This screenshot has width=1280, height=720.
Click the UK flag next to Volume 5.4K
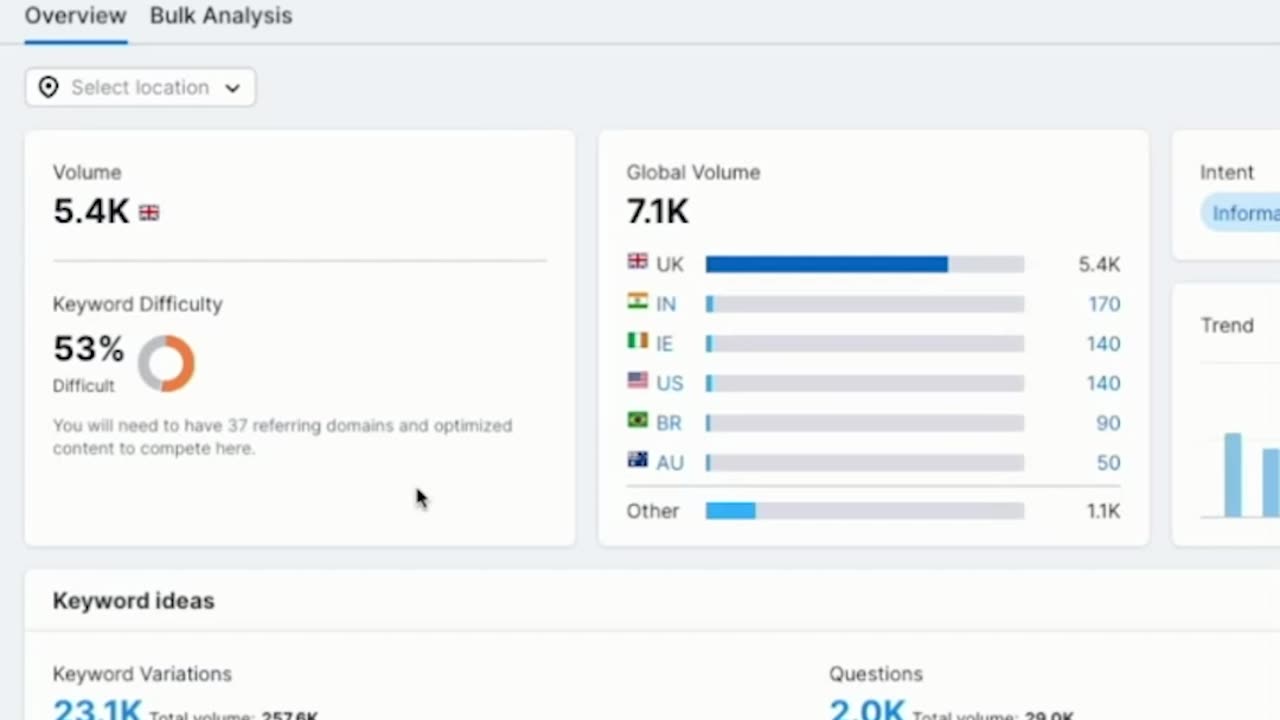149,212
